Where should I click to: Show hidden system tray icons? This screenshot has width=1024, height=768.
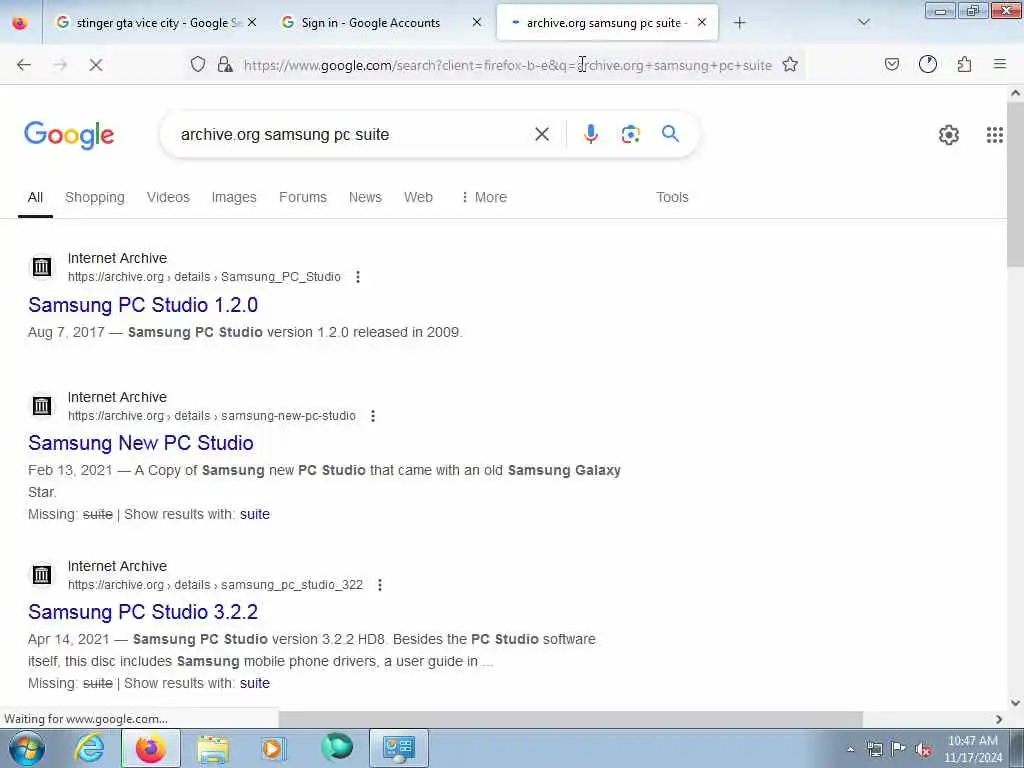pos(850,750)
